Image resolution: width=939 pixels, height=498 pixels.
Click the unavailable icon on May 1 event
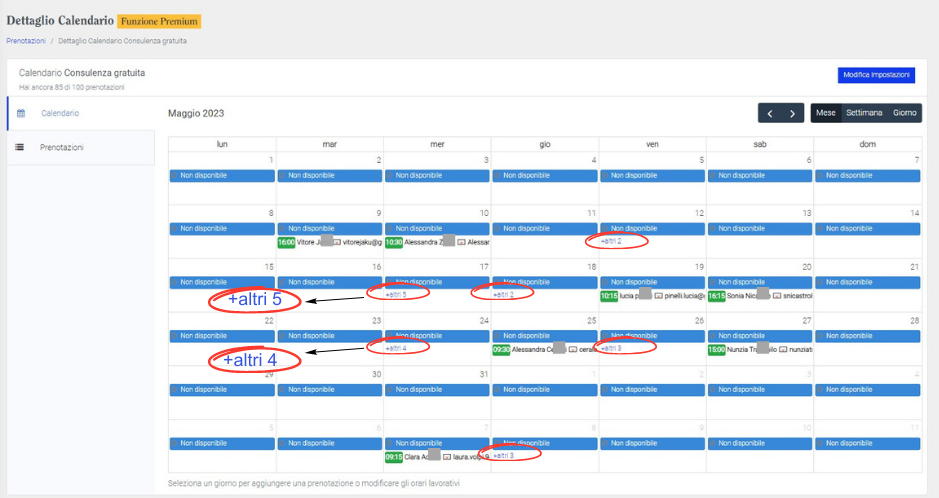click(x=175, y=176)
